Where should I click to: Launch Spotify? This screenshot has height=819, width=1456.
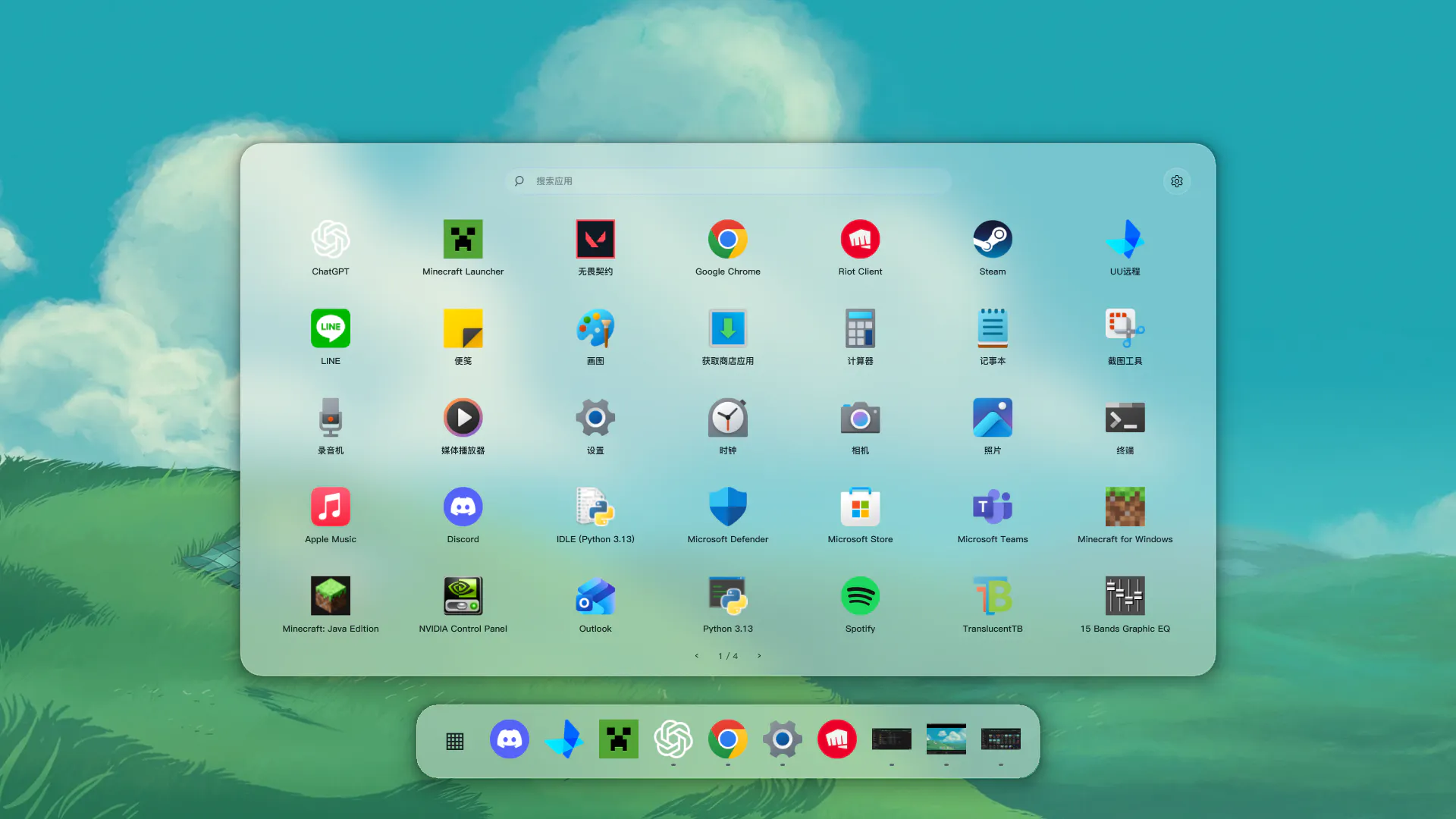(860, 596)
